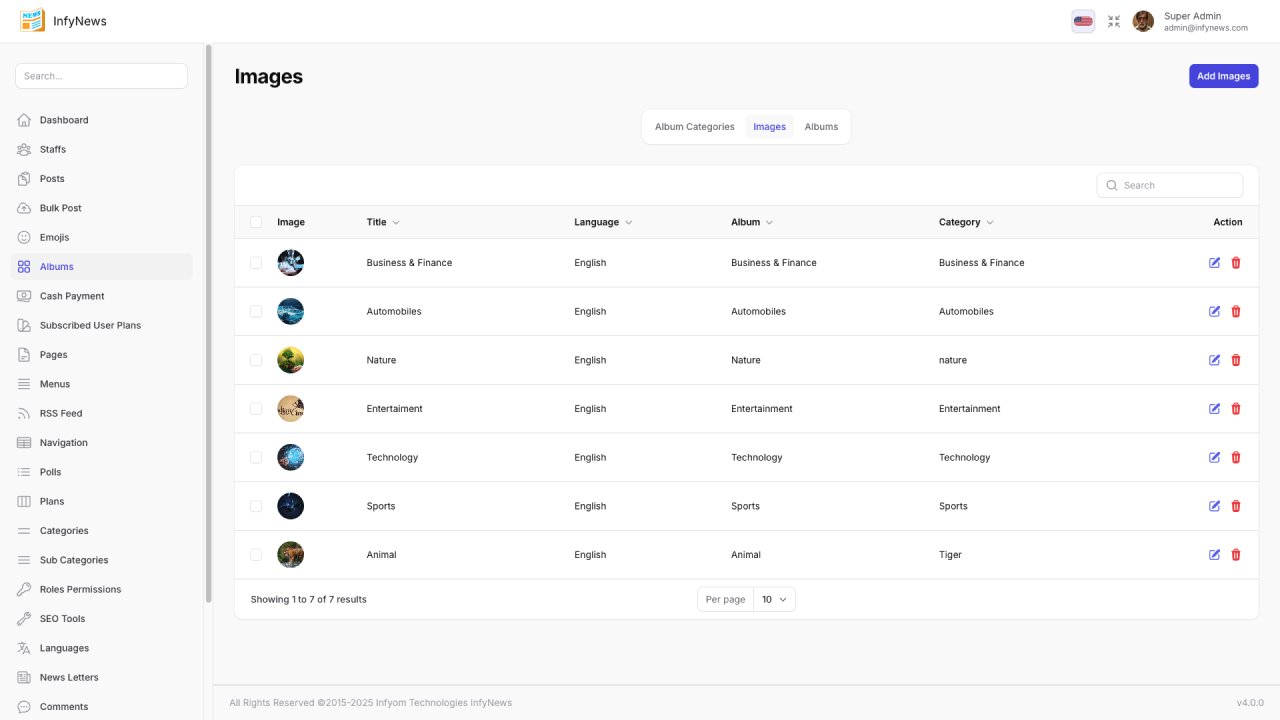
Task: Delete the Sports image entry
Action: pos(1236,506)
